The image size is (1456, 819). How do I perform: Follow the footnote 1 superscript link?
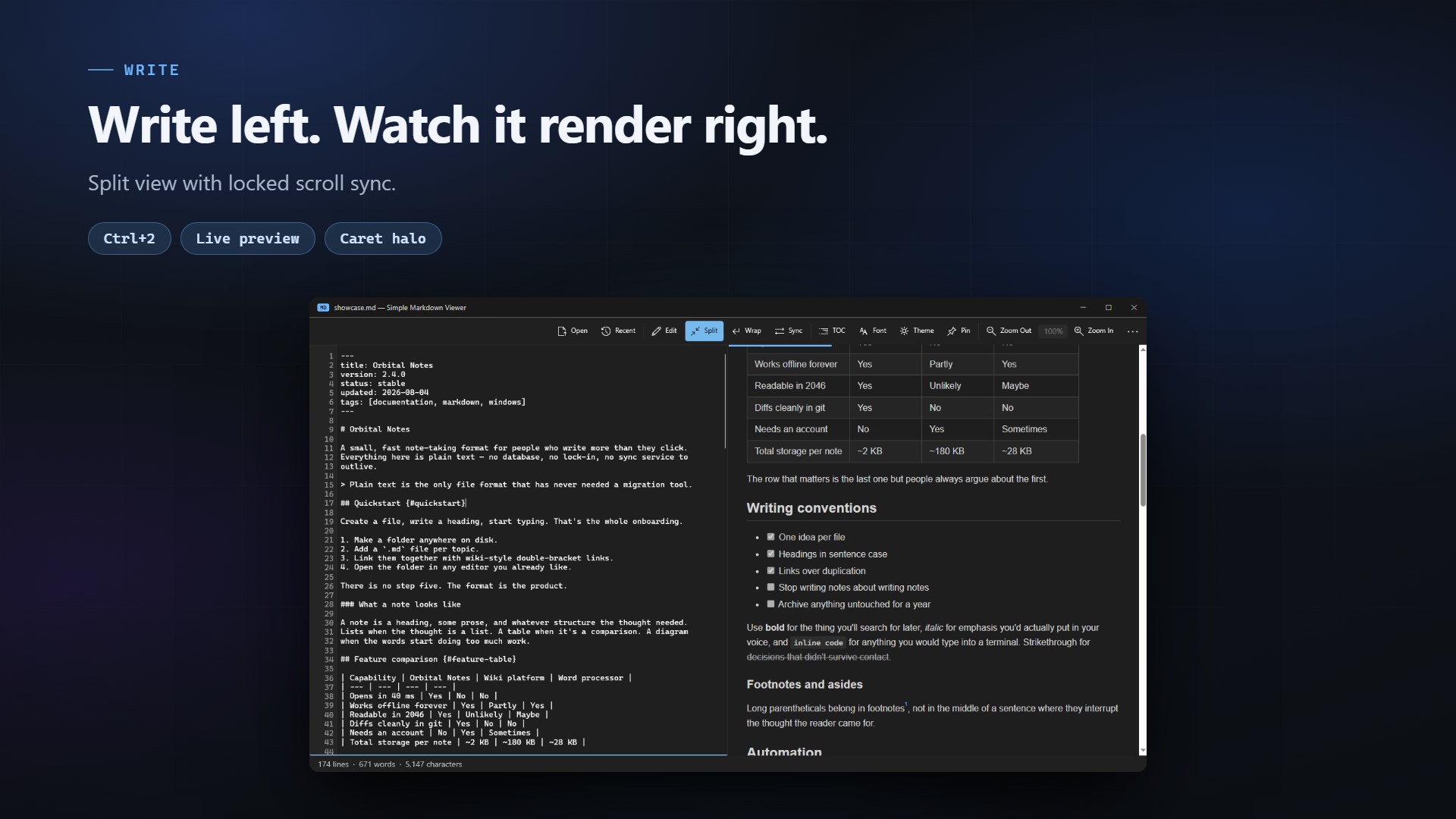coord(906,705)
